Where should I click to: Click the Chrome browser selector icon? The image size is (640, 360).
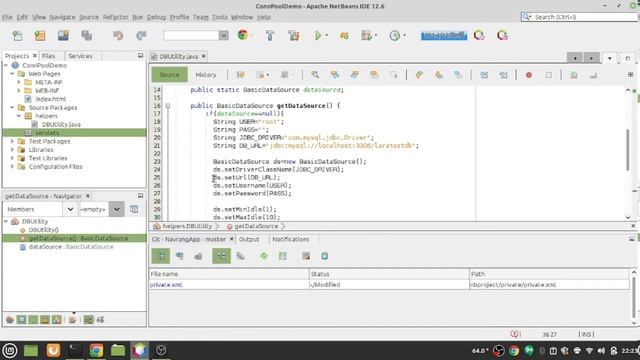(243, 35)
